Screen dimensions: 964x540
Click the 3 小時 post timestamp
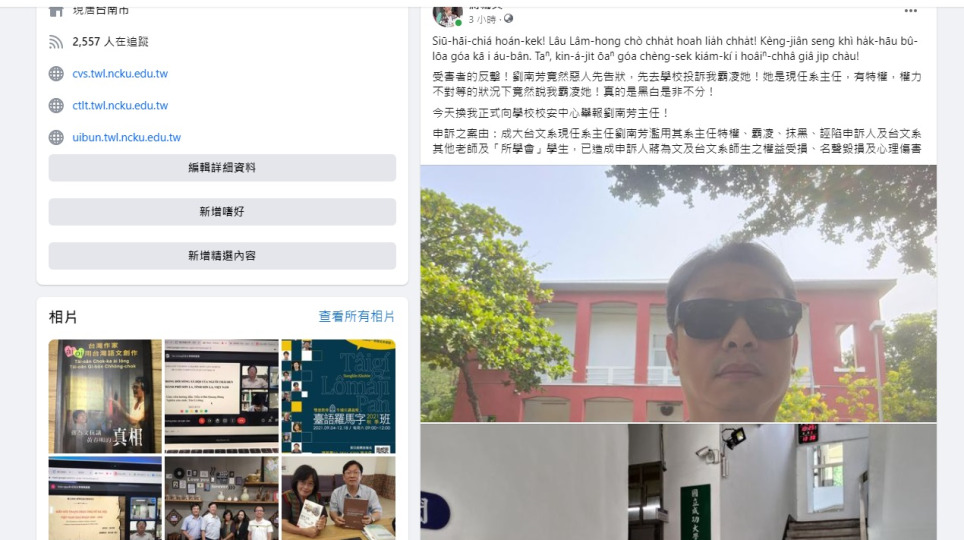pos(481,20)
